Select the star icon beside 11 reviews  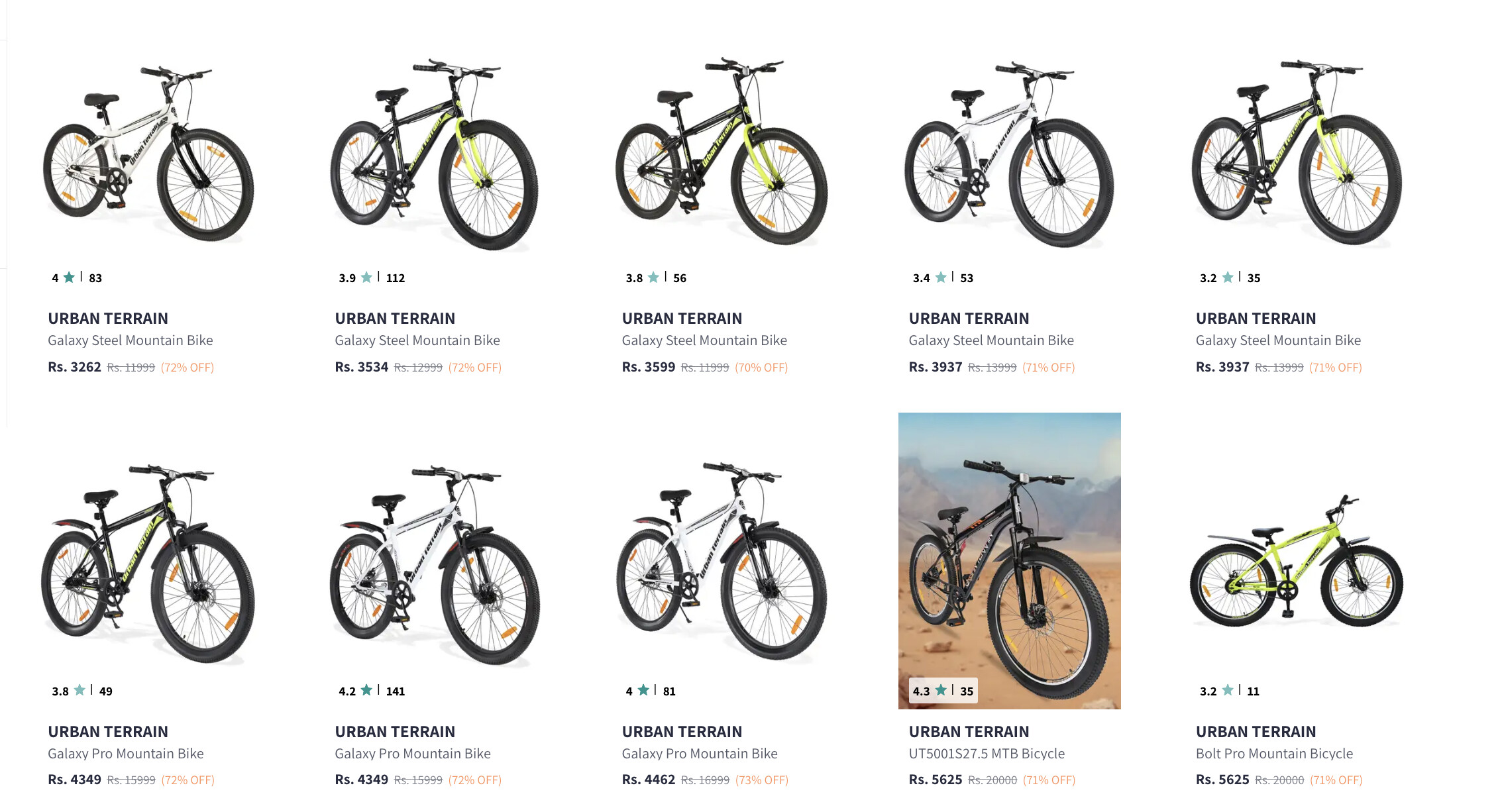pyautogui.click(x=1228, y=690)
